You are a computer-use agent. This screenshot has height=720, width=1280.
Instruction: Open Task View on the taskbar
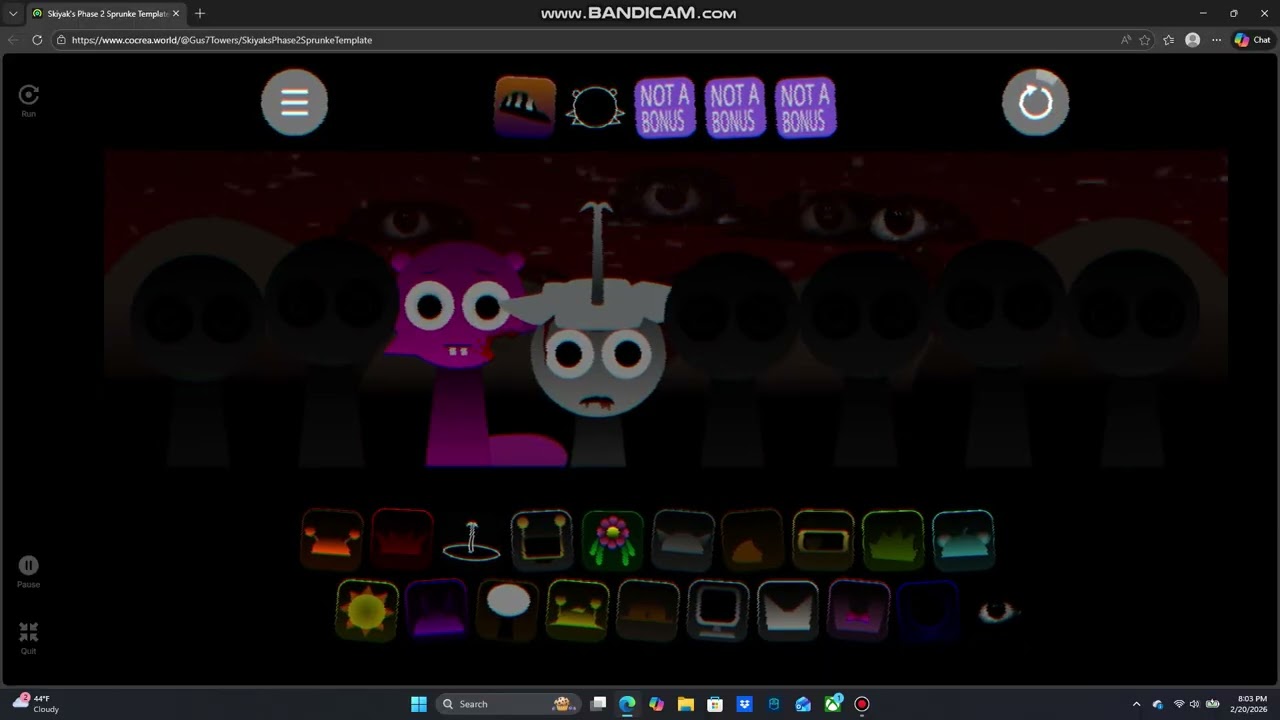(598, 704)
